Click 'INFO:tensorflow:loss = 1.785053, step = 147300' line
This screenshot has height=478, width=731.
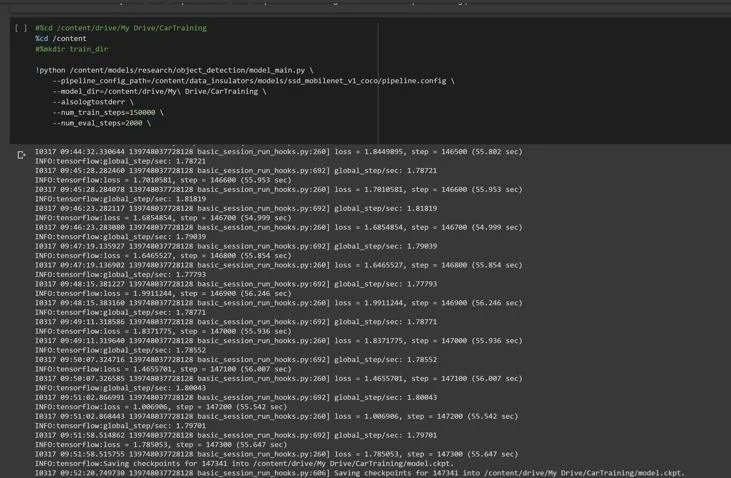(x=161, y=444)
